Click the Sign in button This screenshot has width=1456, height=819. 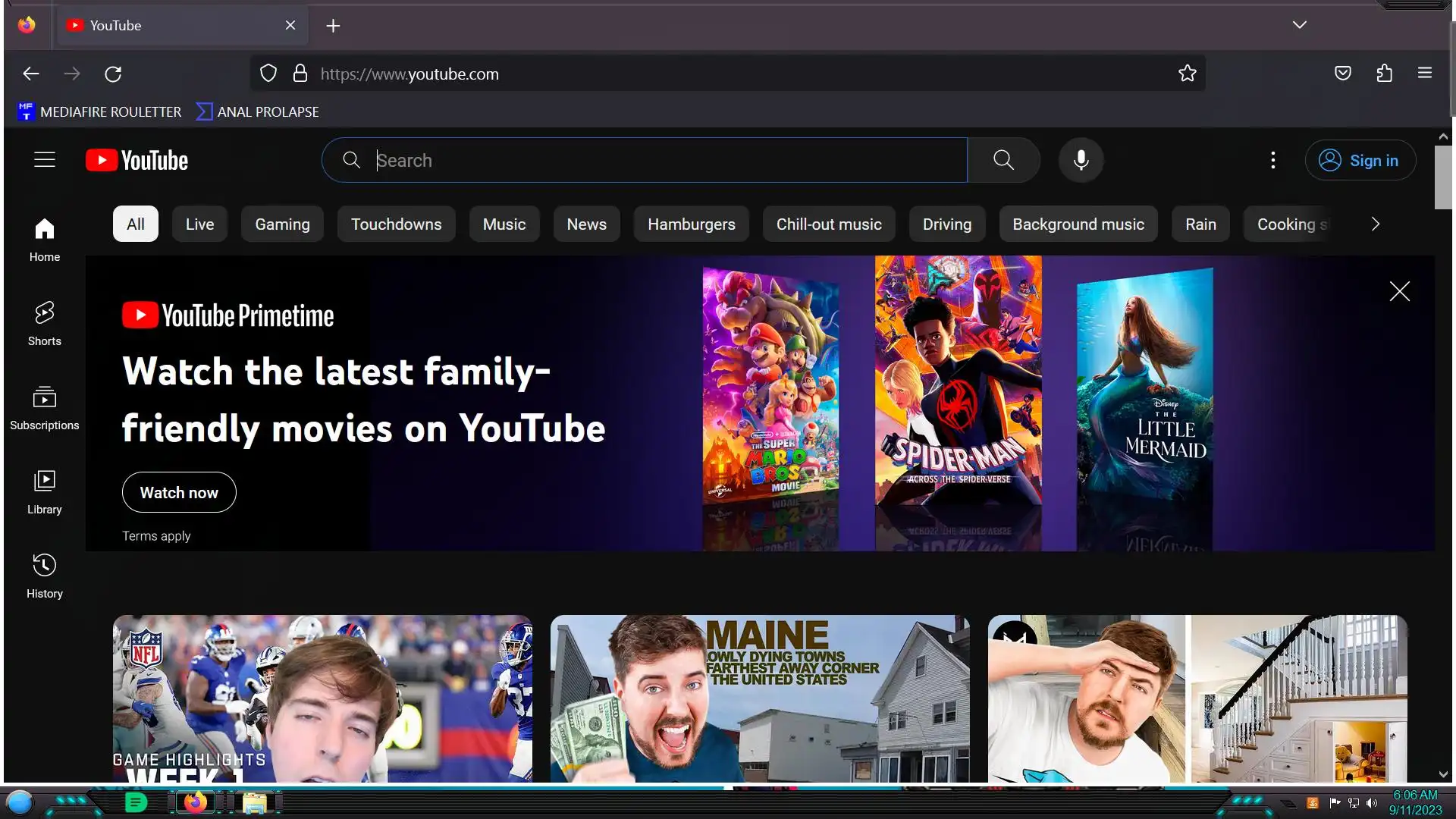[1360, 160]
